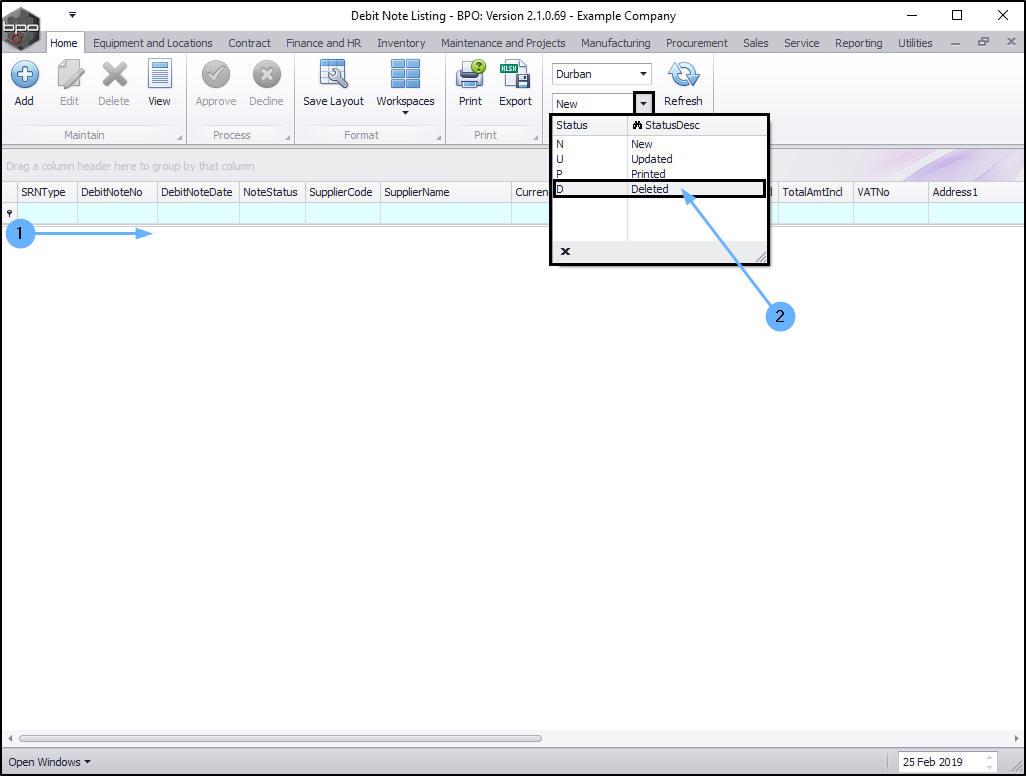Expand the Open Windows list

pos(49,762)
